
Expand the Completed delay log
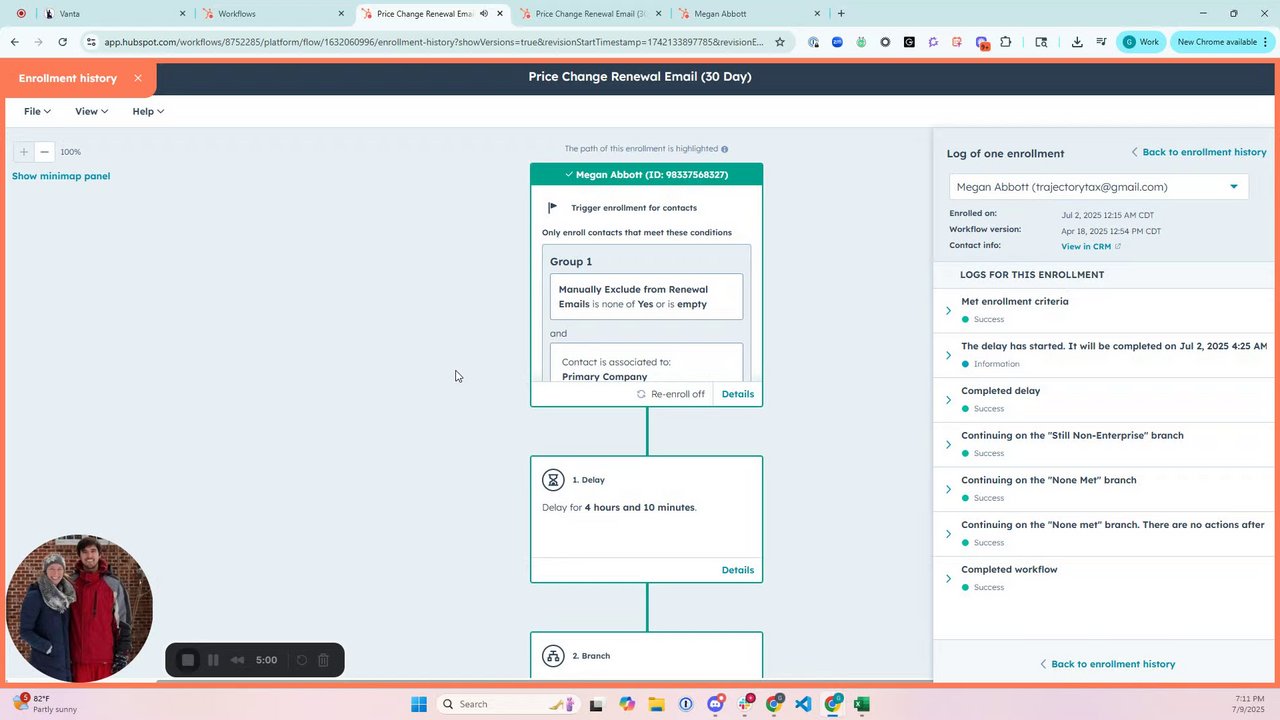pos(948,400)
